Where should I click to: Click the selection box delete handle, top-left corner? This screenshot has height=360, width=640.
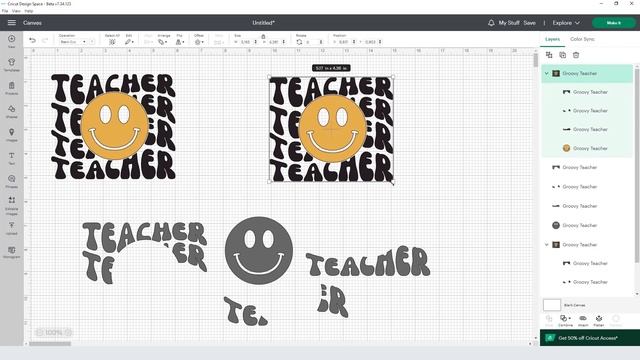(269, 77)
